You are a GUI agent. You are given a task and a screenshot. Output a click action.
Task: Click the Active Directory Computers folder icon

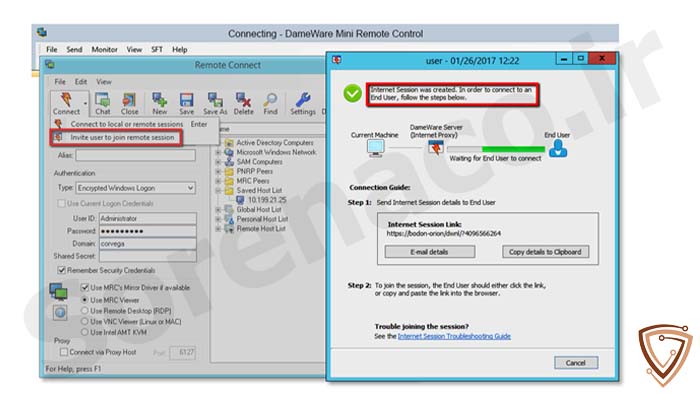(229, 143)
